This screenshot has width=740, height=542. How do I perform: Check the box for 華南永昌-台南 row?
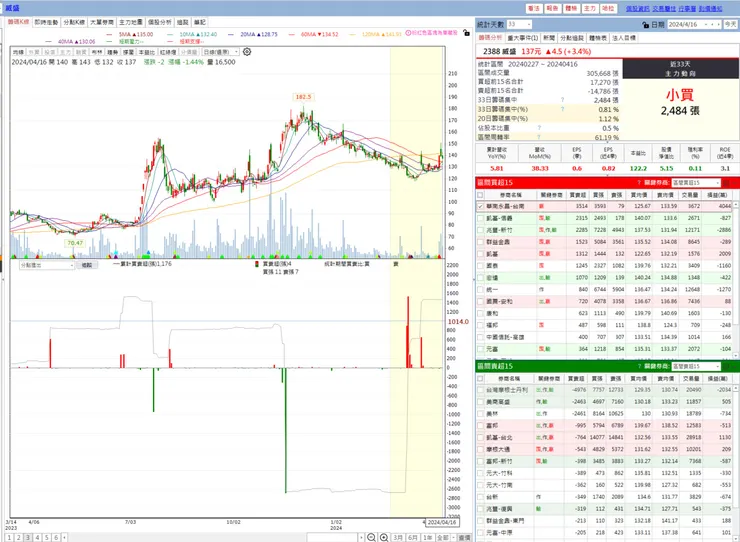coord(480,206)
